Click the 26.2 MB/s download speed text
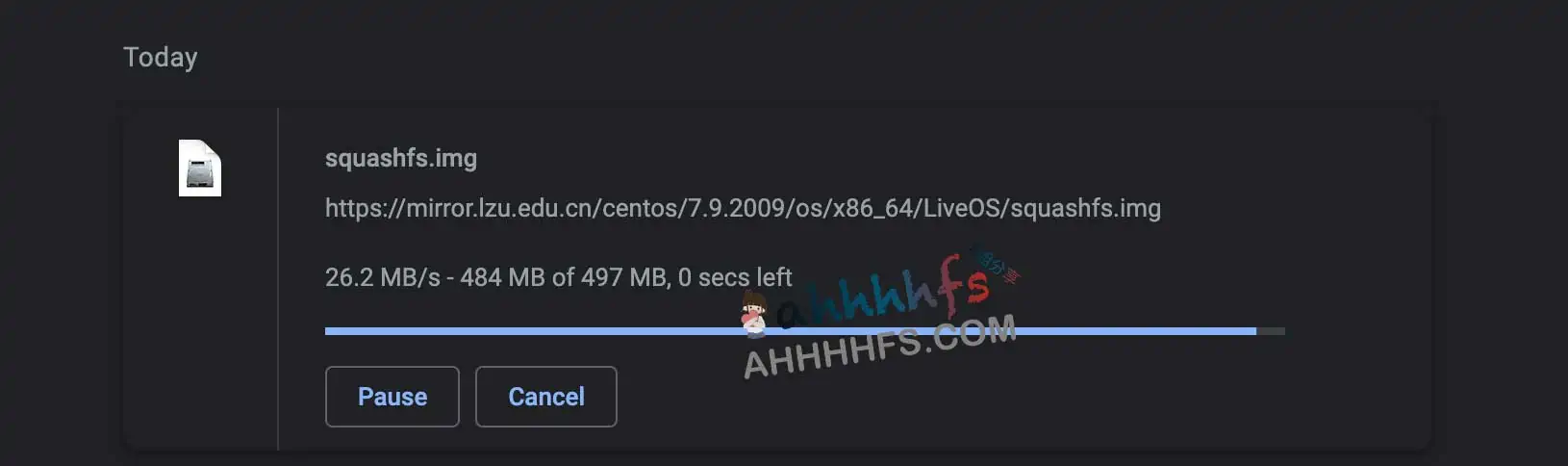This screenshot has width=1568, height=466. click(383, 277)
